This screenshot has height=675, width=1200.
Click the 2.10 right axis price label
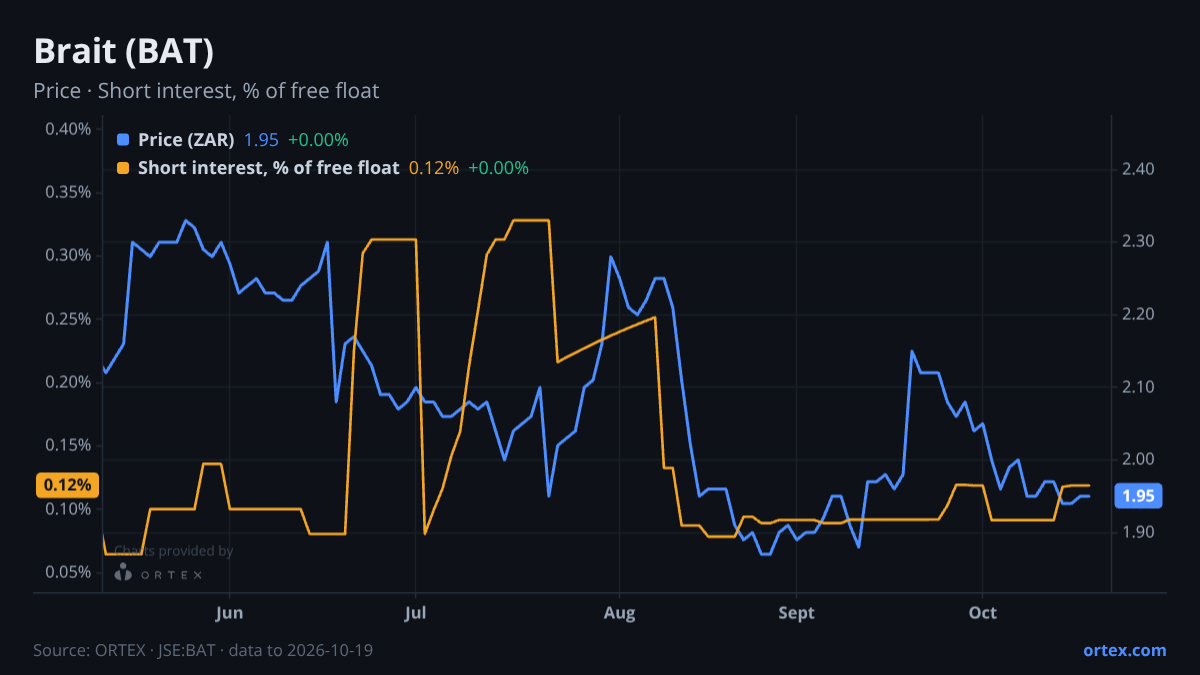click(1138, 387)
